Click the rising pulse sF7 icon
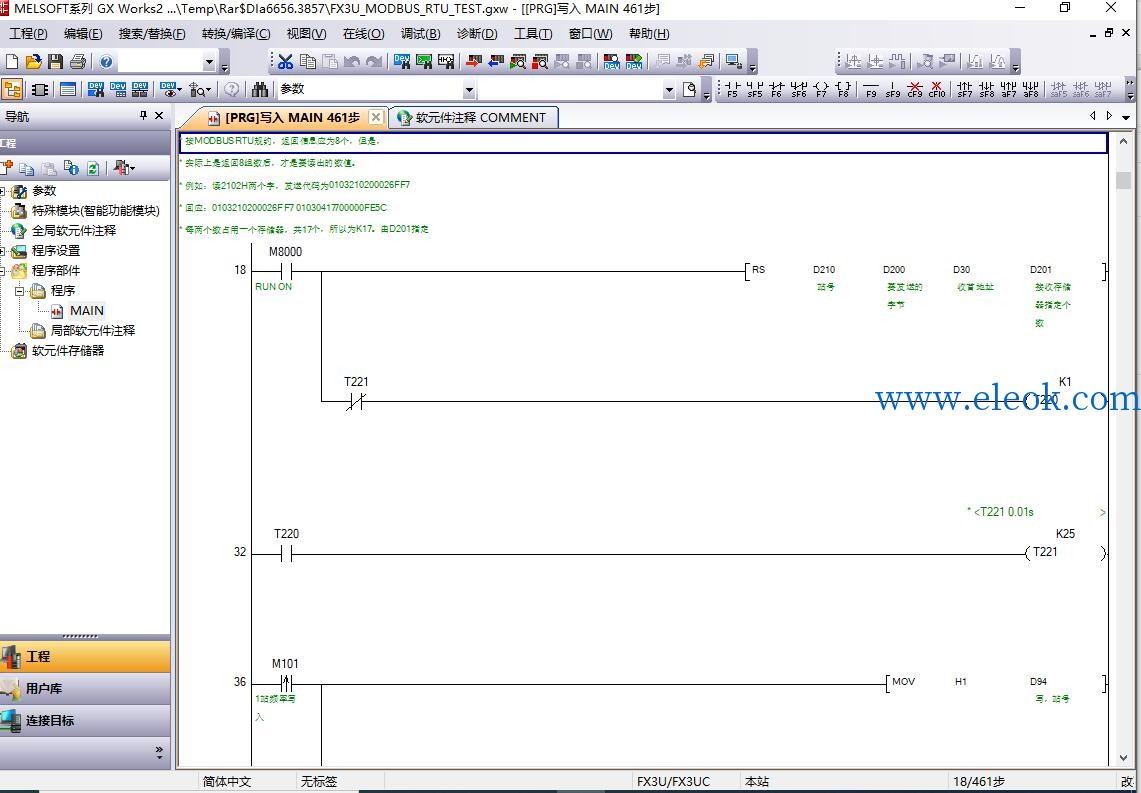This screenshot has width=1141, height=793. [x=965, y=89]
